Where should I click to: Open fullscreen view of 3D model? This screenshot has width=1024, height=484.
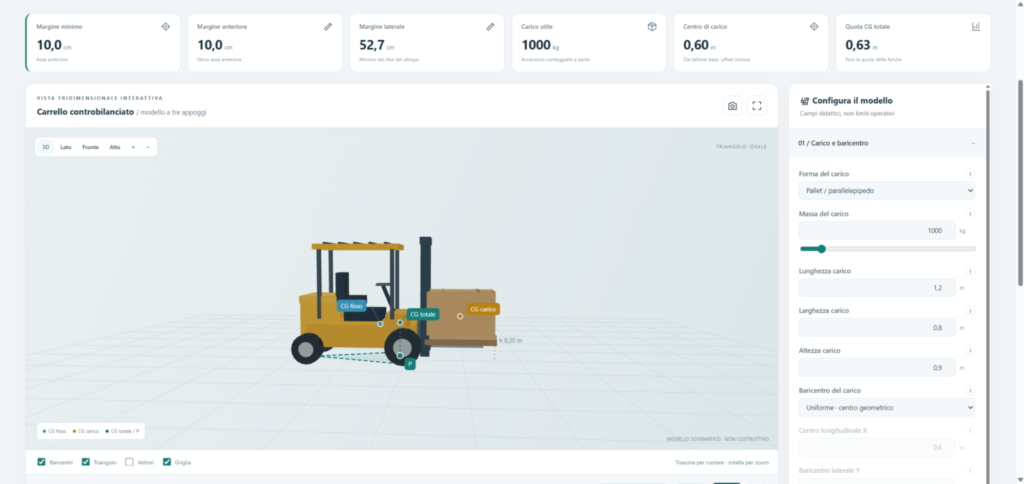757,106
